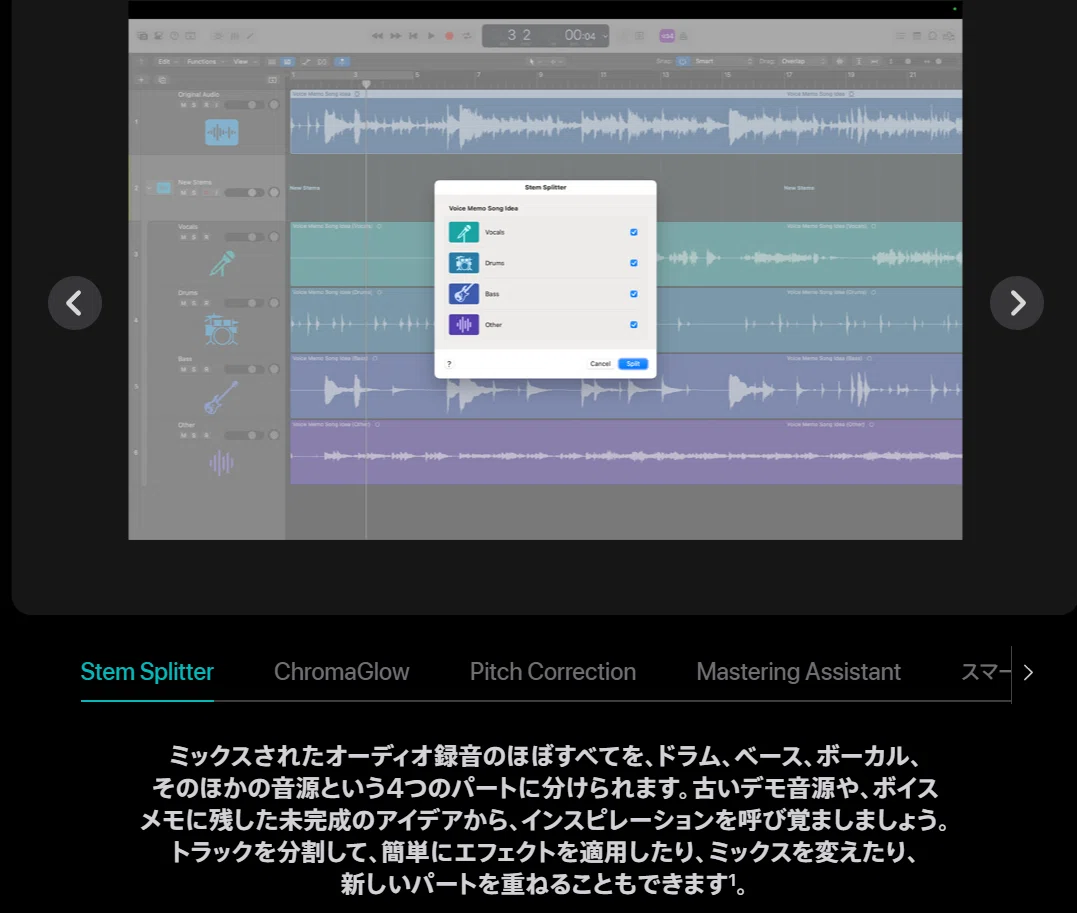Screen dimensions: 1077x913
Task: Solo the Vocals track
Action: point(194,237)
